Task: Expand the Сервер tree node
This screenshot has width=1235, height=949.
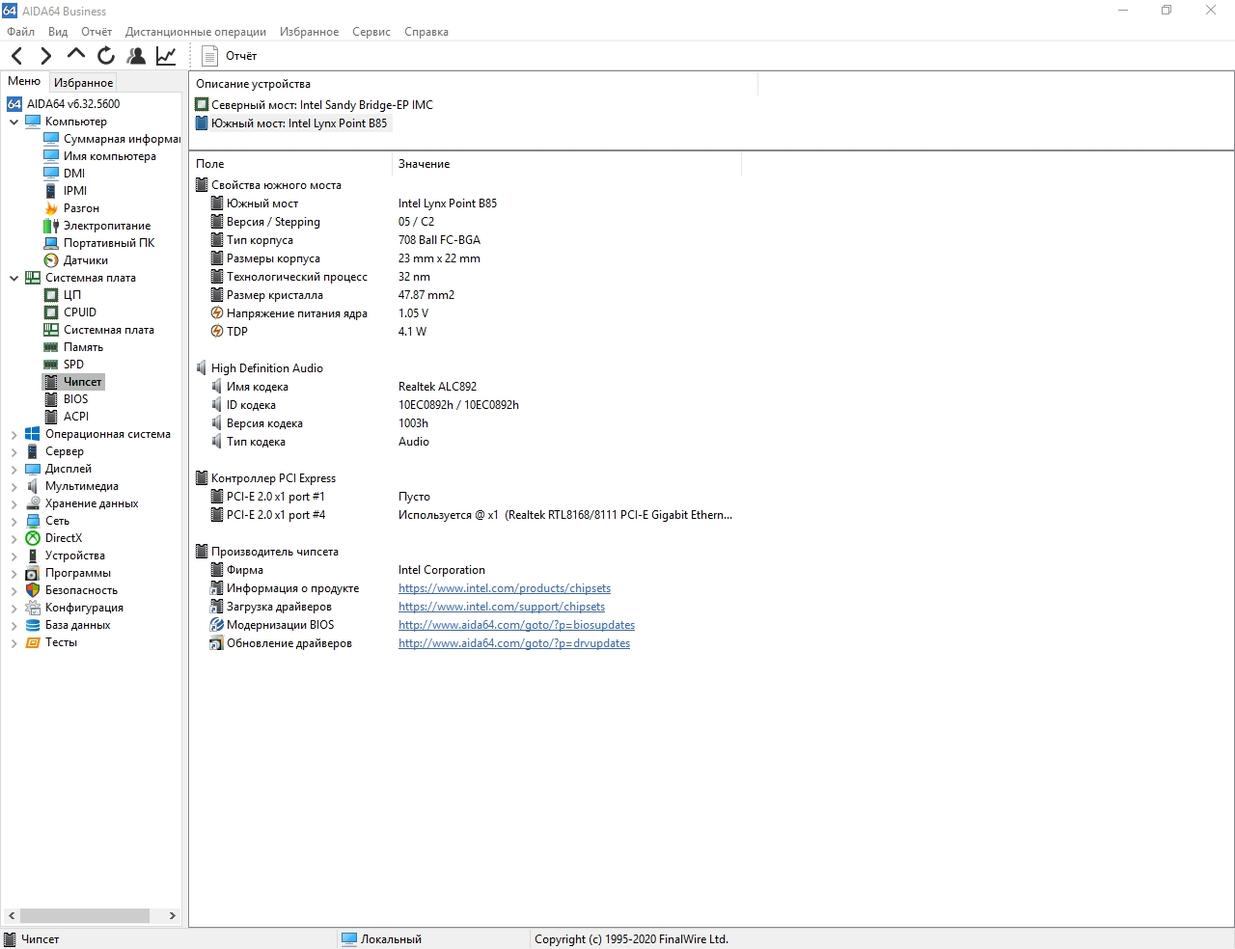Action: click(14, 452)
